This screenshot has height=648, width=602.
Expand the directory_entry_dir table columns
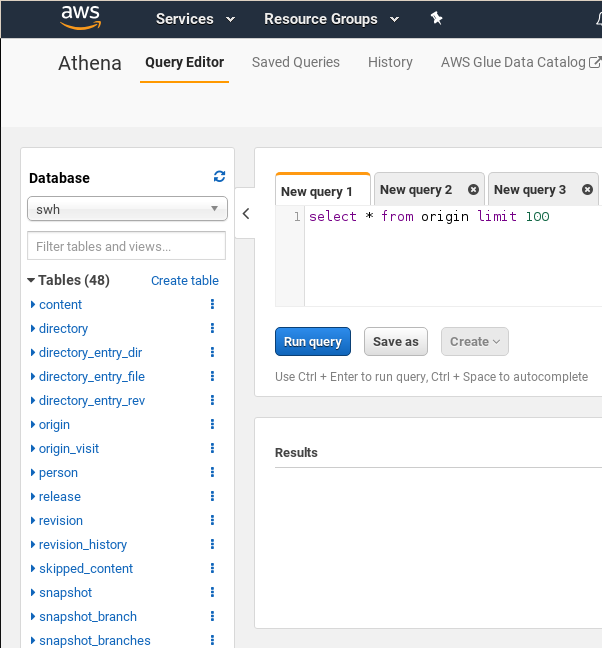tap(33, 353)
